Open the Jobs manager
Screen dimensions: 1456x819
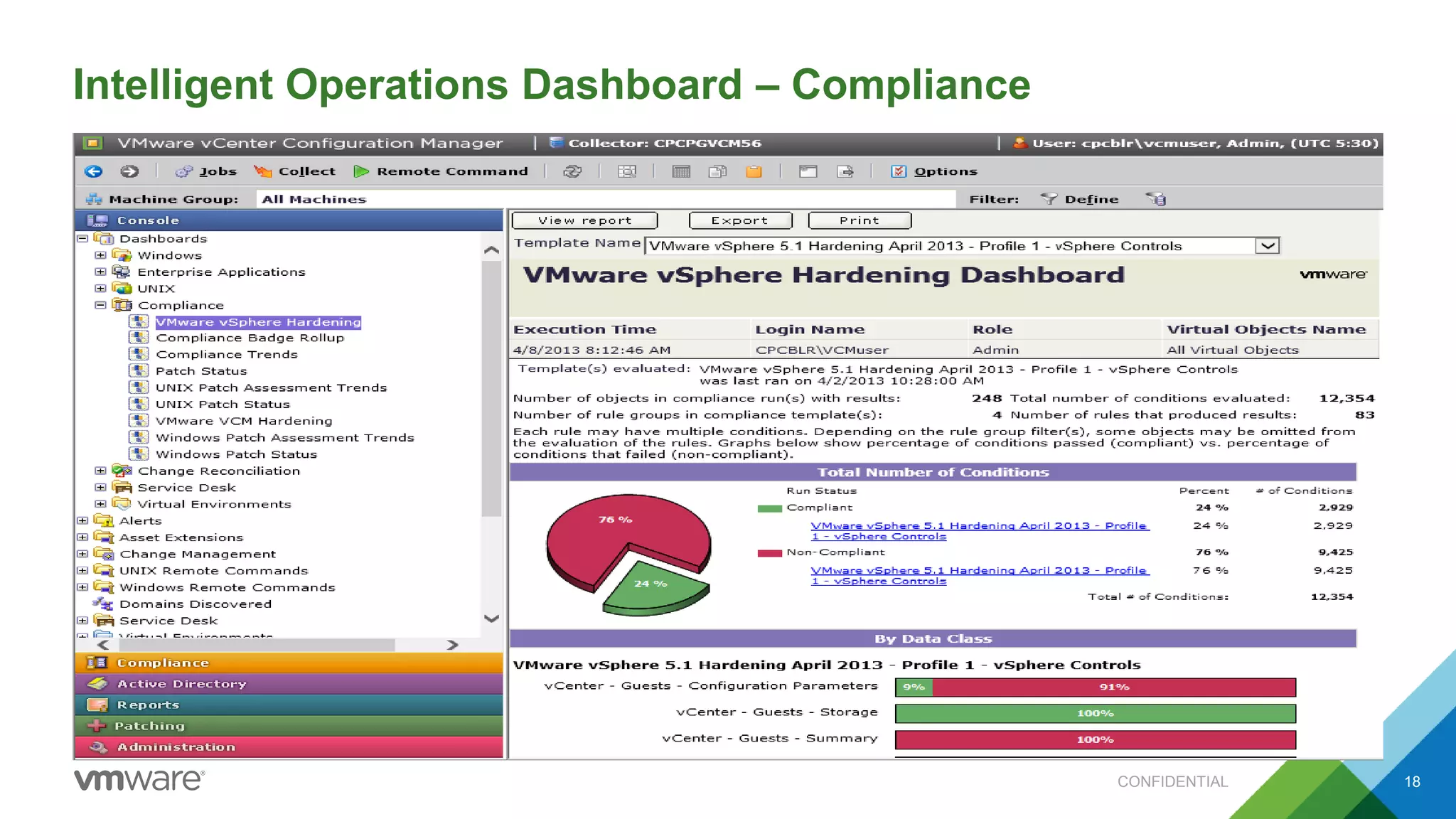pos(205,171)
